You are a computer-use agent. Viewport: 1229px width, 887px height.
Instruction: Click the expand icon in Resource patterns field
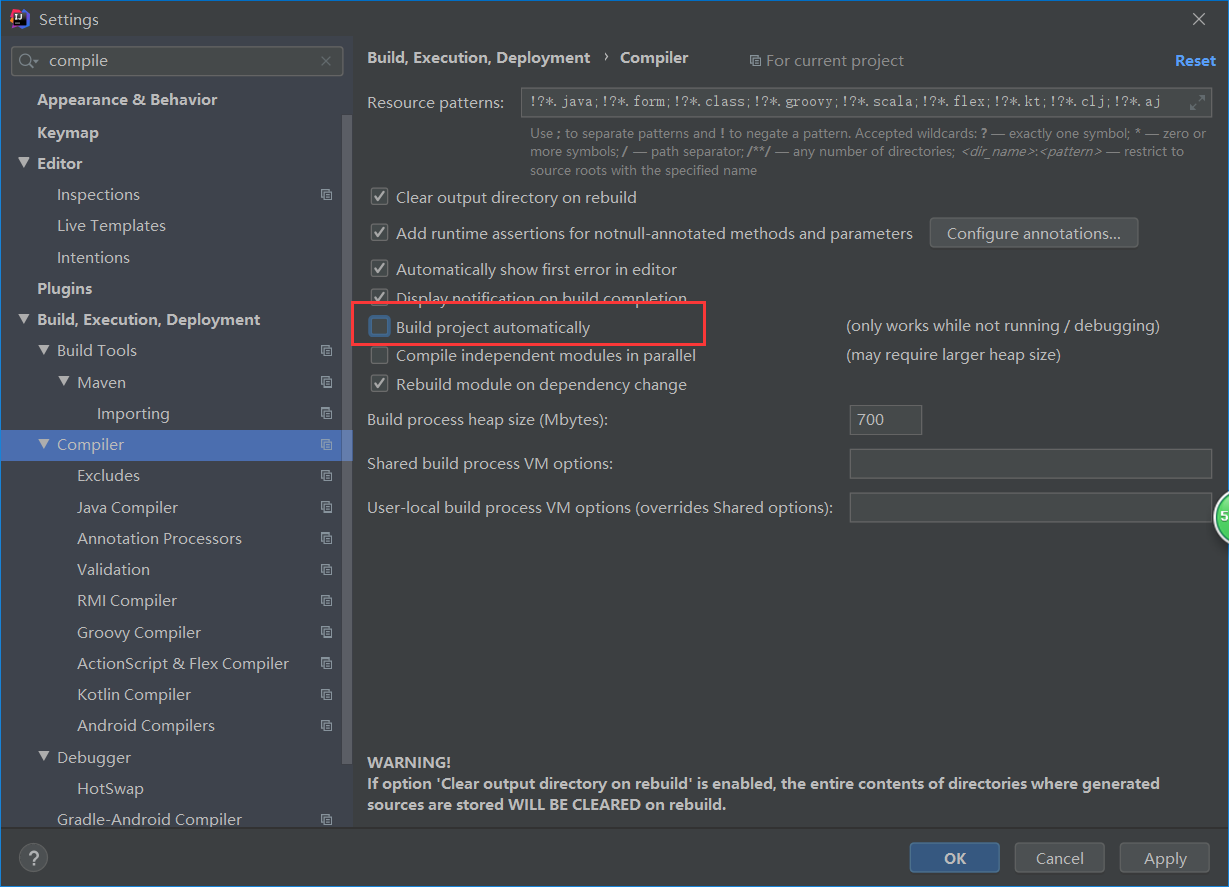point(1197,102)
